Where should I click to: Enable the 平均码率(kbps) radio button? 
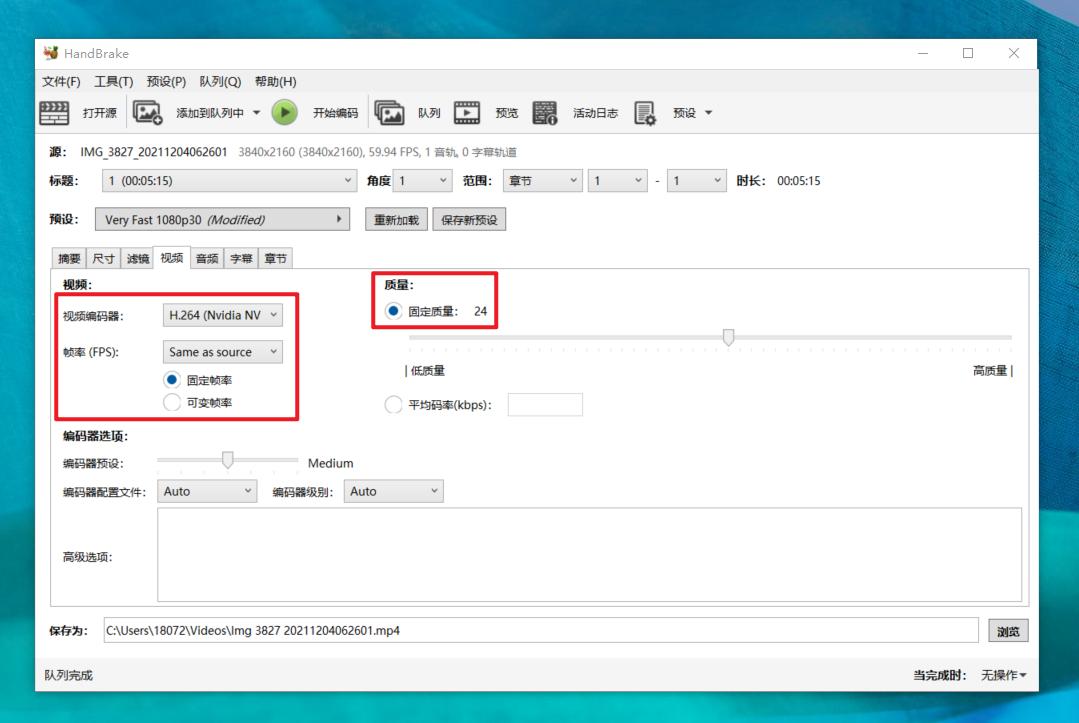tap(393, 405)
